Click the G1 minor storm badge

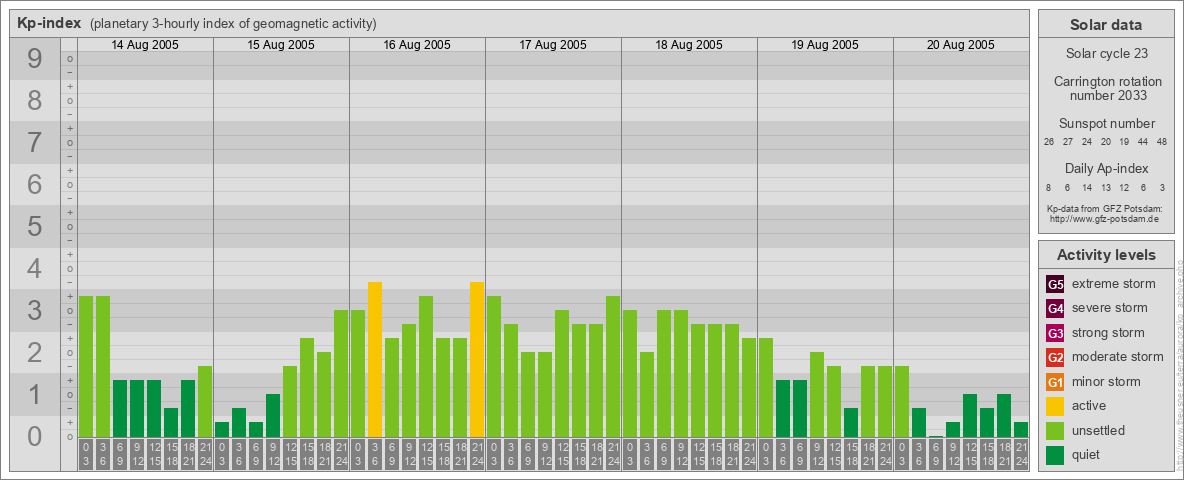pos(1055,381)
